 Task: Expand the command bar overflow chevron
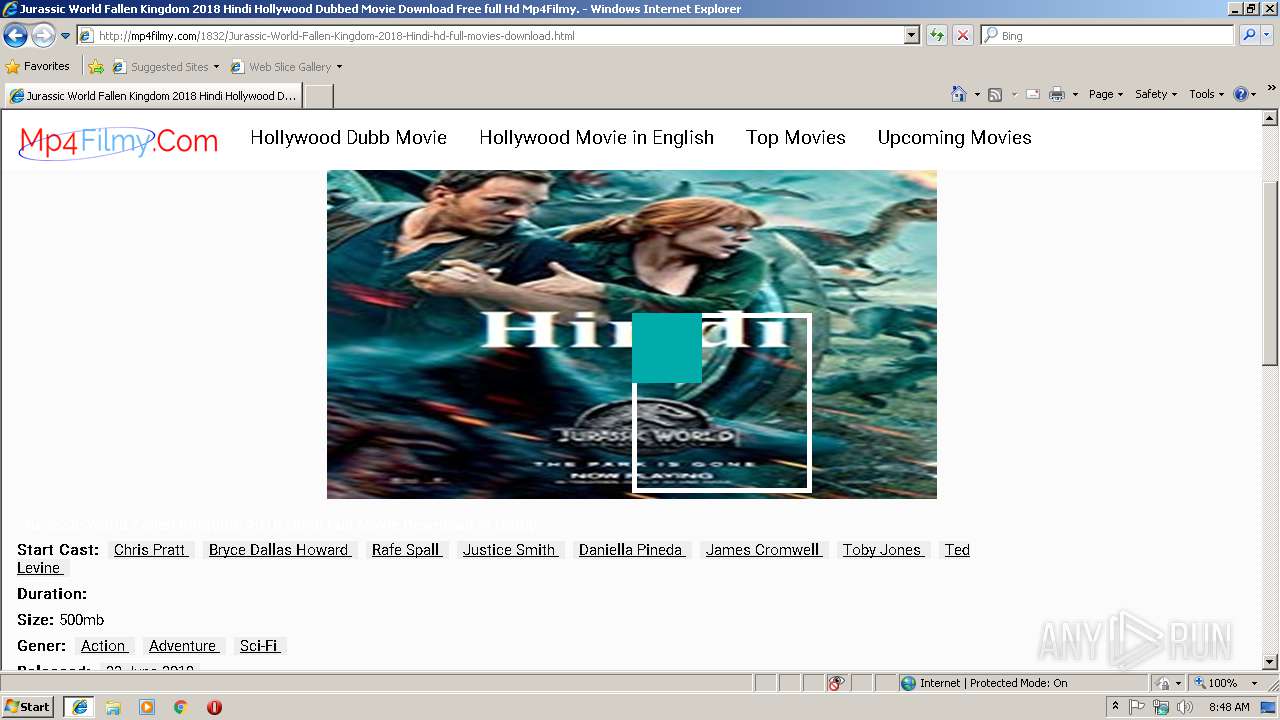[x=1272, y=88]
